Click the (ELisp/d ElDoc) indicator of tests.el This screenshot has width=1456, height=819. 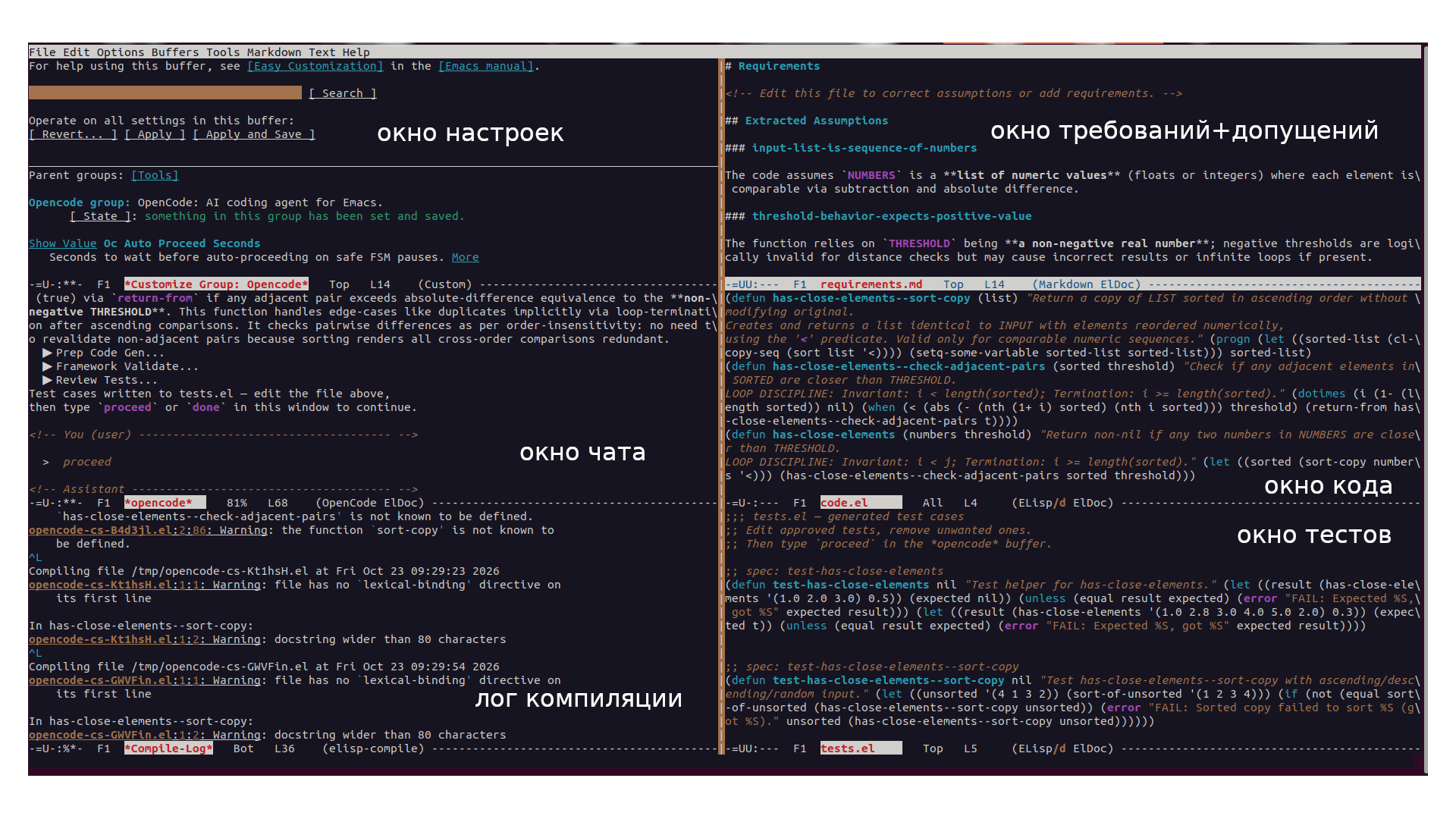click(x=1062, y=748)
